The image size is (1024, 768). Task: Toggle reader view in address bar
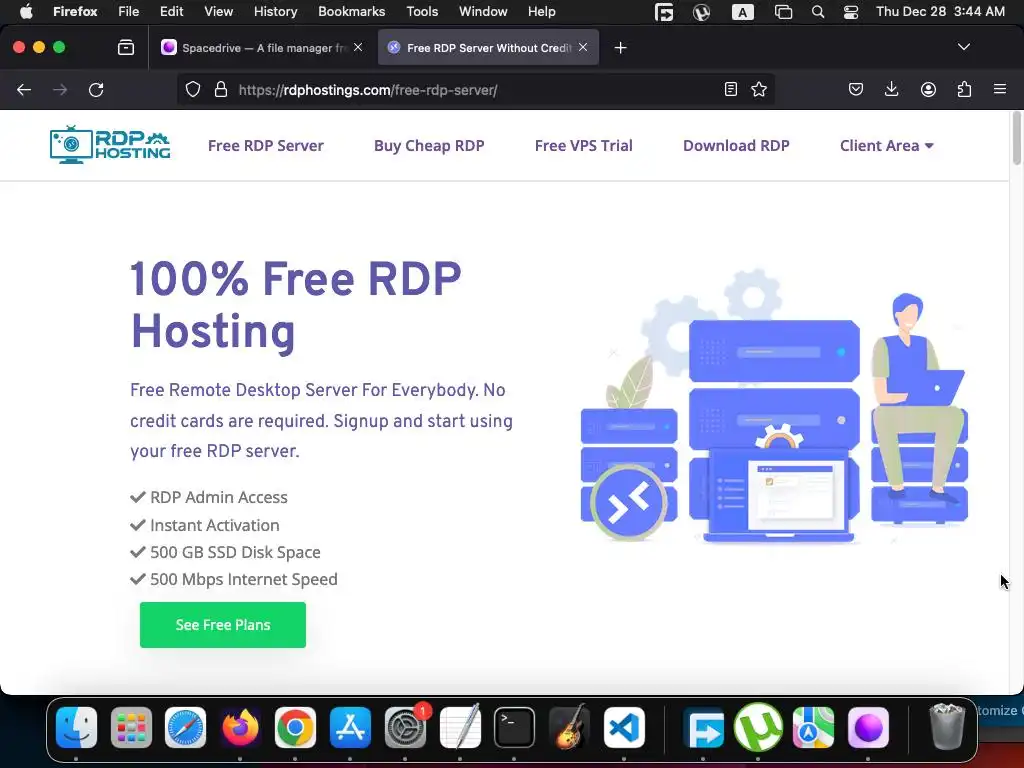[x=731, y=89]
